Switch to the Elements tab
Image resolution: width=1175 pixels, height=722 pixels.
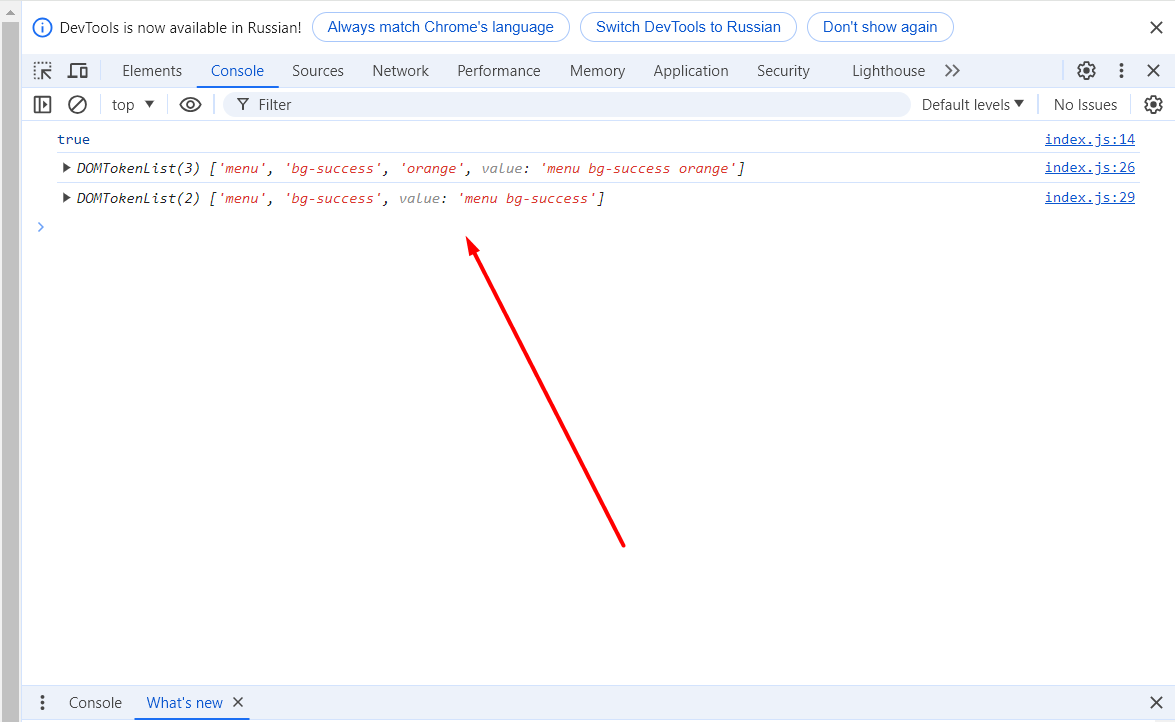coord(152,70)
